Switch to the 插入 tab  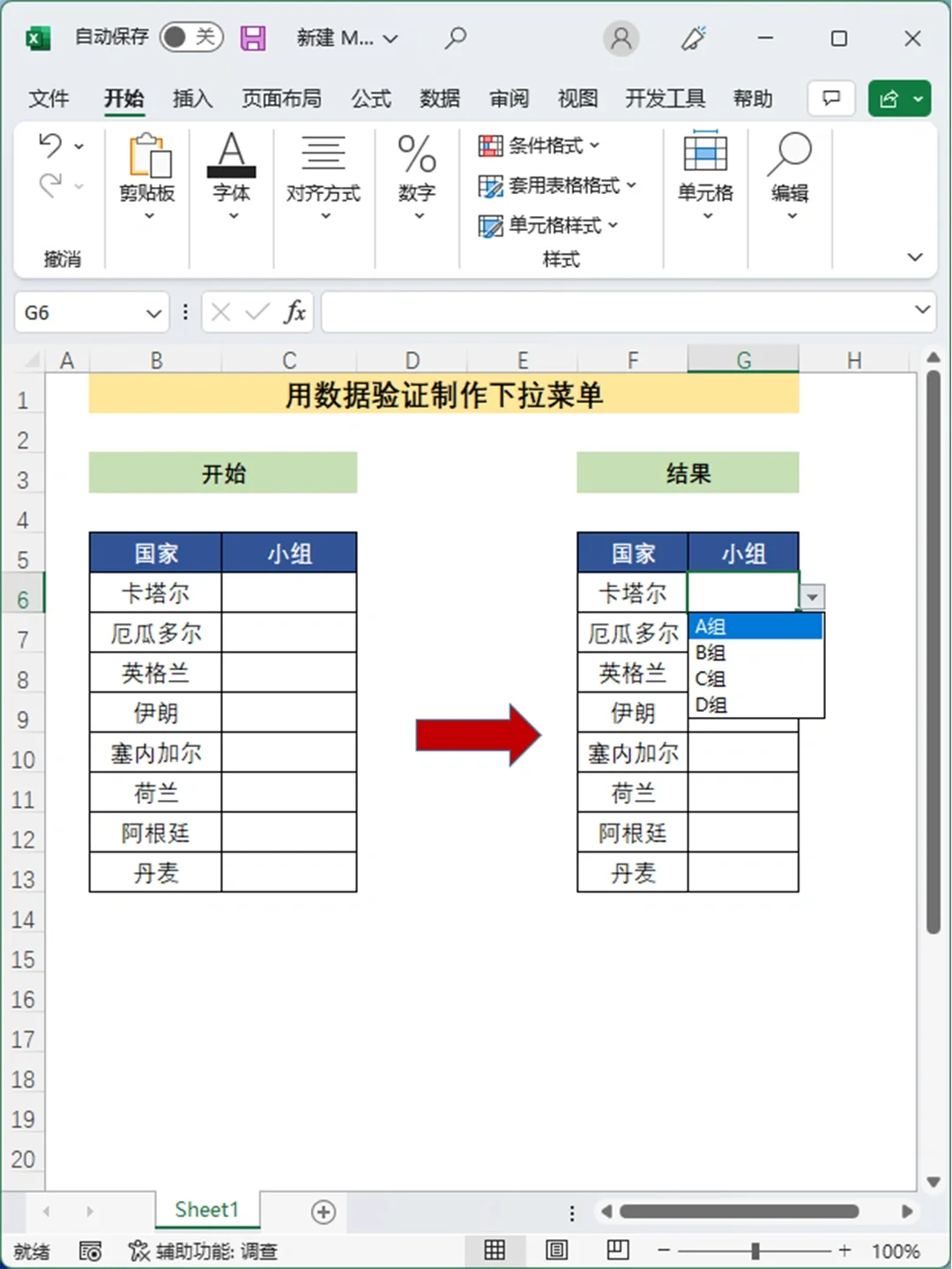[x=192, y=99]
